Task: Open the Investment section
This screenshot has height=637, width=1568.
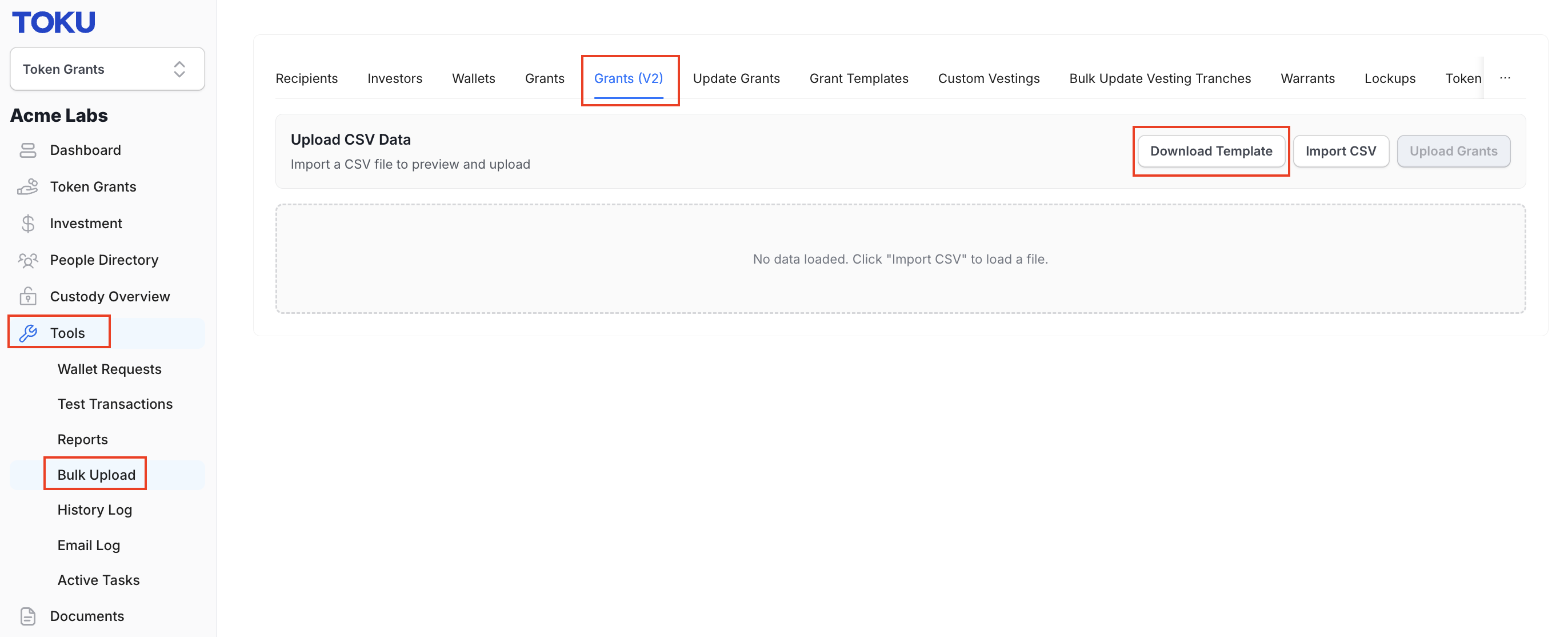Action: [86, 224]
